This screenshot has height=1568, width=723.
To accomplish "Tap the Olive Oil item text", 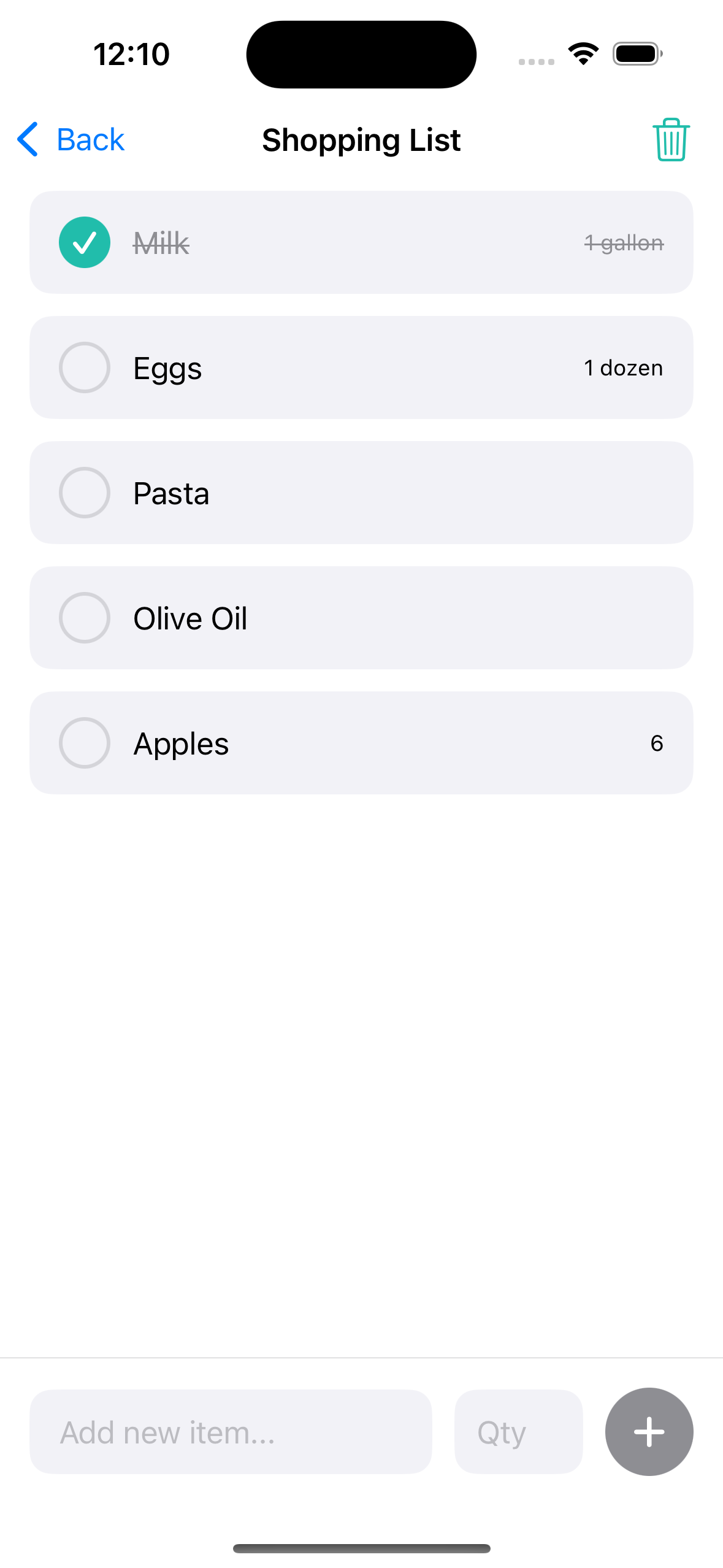I will (190, 618).
